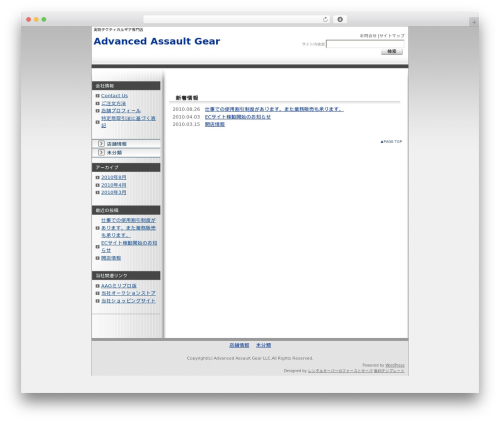Open Contact Us in sidebar
The height and width of the screenshot is (423, 500).
point(114,96)
